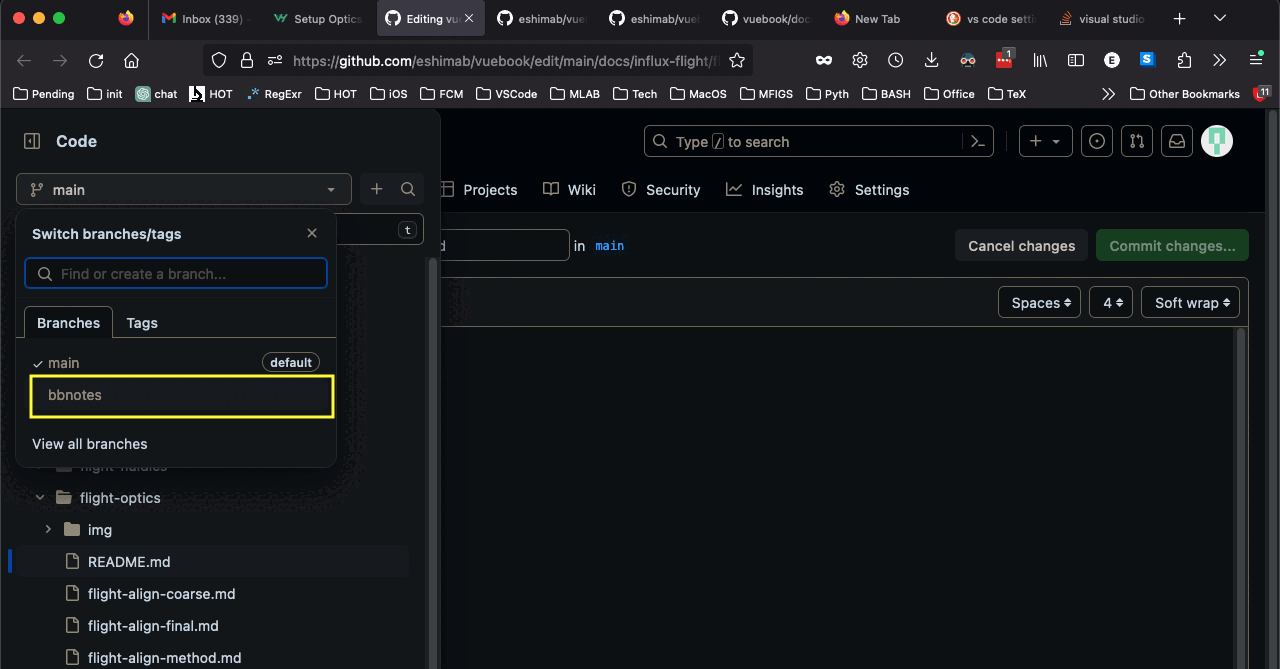Open the red extension icon with badge 1
Image resolution: width=1280 pixels, height=669 pixels.
coord(1004,59)
